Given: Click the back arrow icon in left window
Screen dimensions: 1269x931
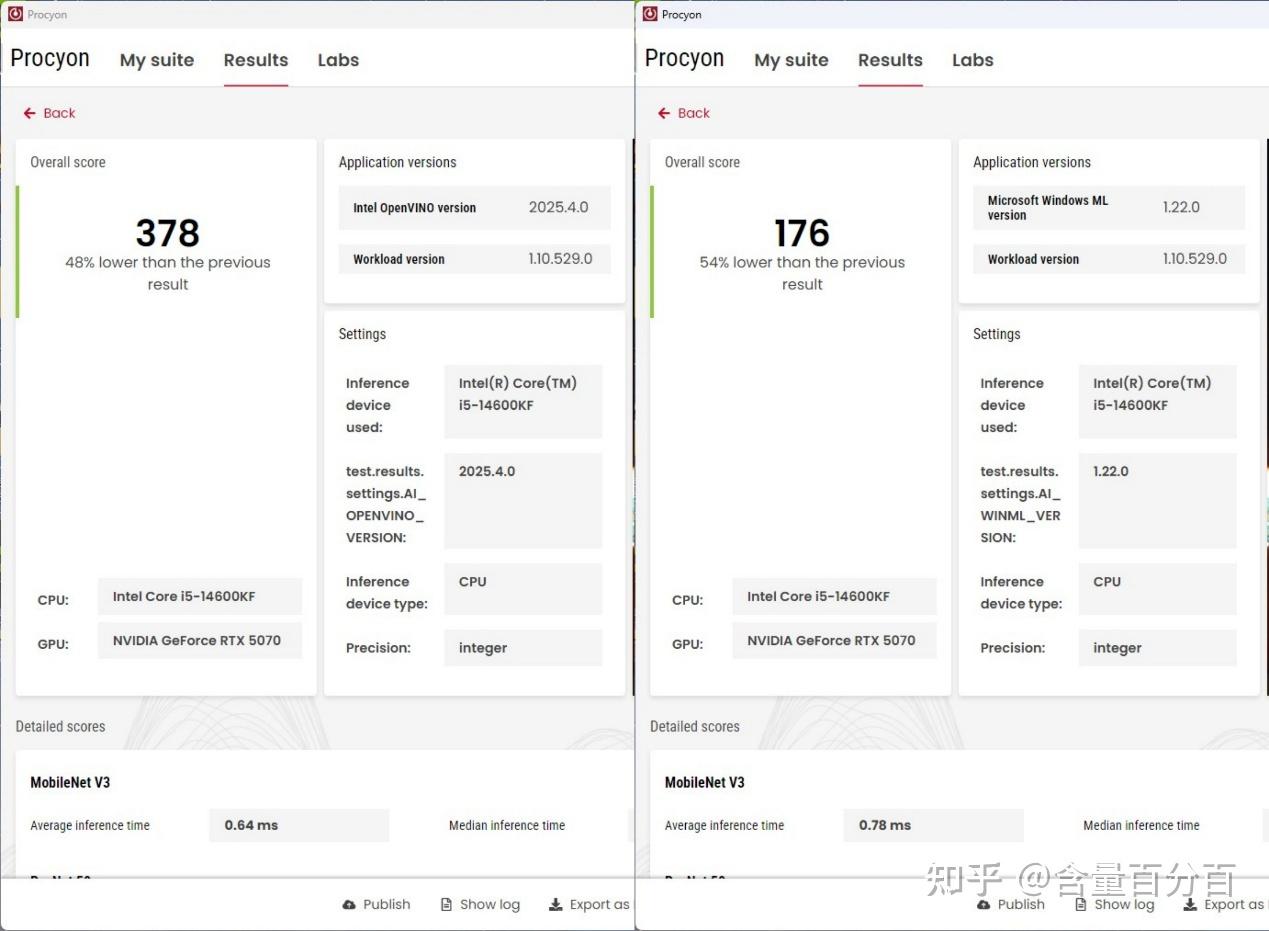Looking at the screenshot, I should click(30, 113).
